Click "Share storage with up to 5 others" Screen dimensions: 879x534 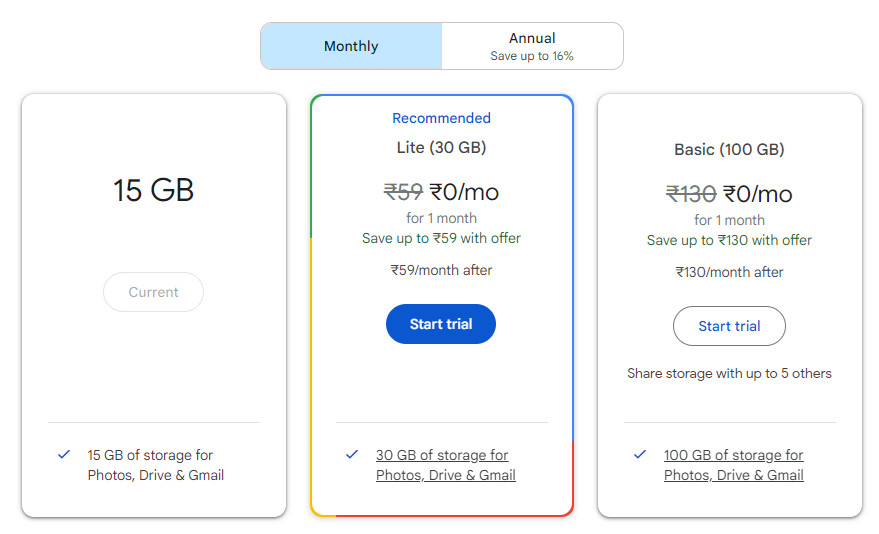729,373
